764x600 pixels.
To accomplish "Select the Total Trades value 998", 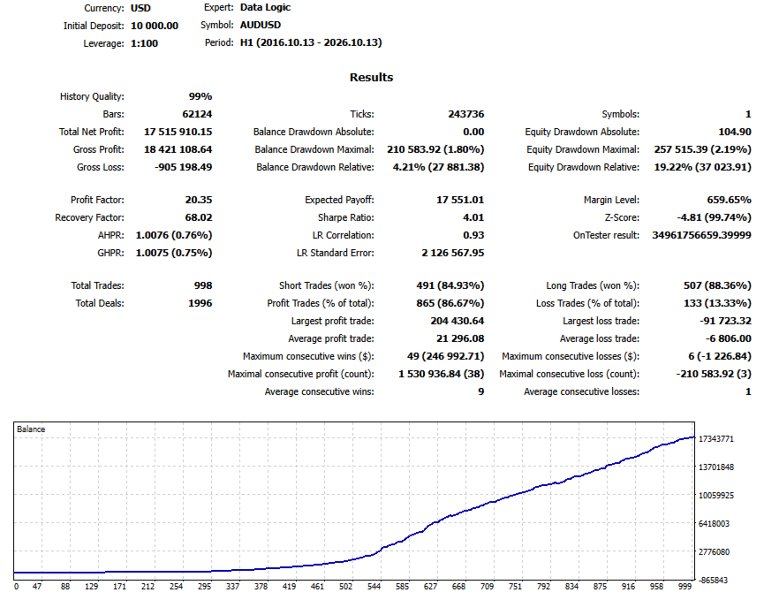I will pyautogui.click(x=203, y=286).
